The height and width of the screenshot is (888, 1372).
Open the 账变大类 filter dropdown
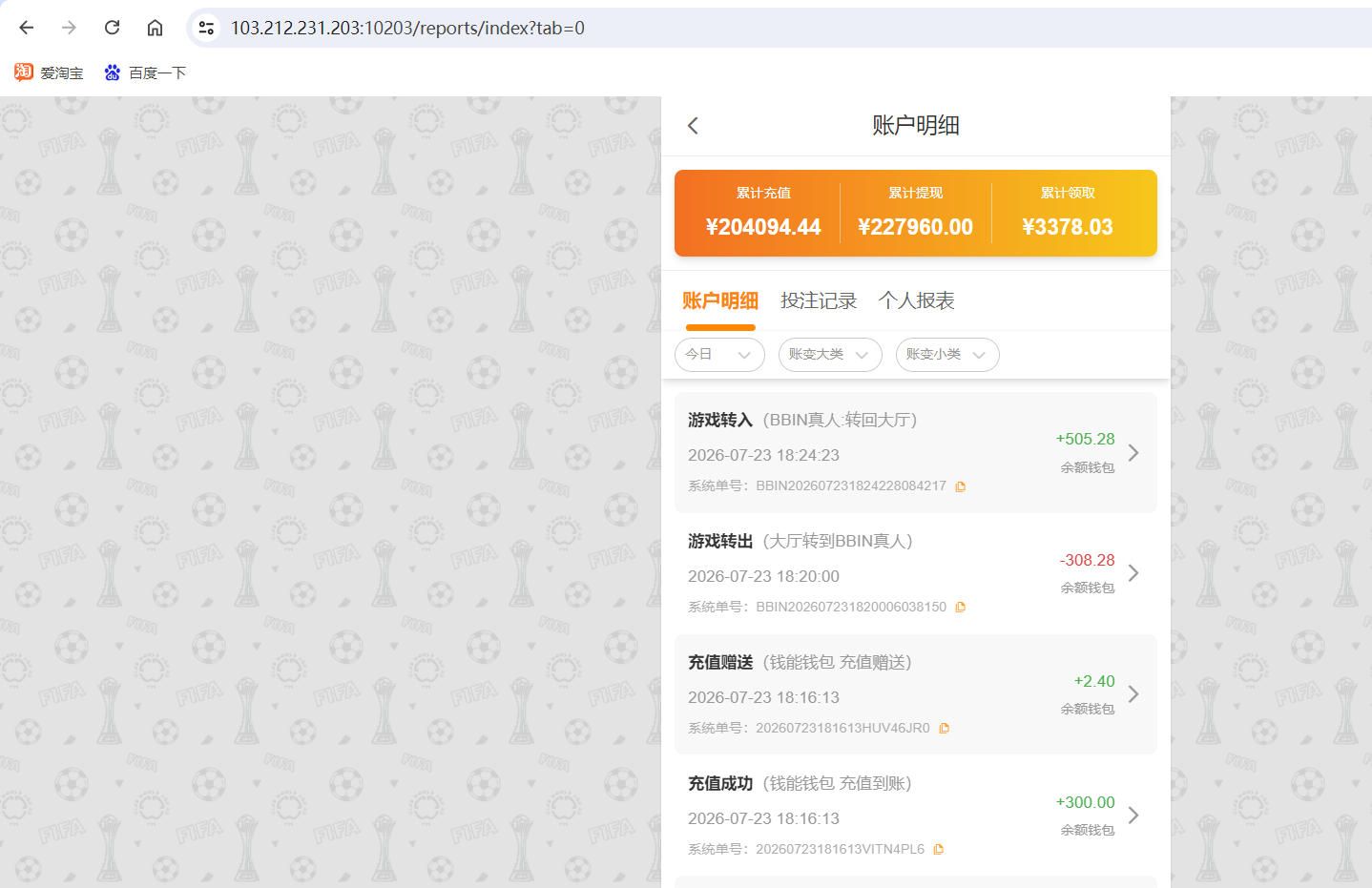(830, 355)
